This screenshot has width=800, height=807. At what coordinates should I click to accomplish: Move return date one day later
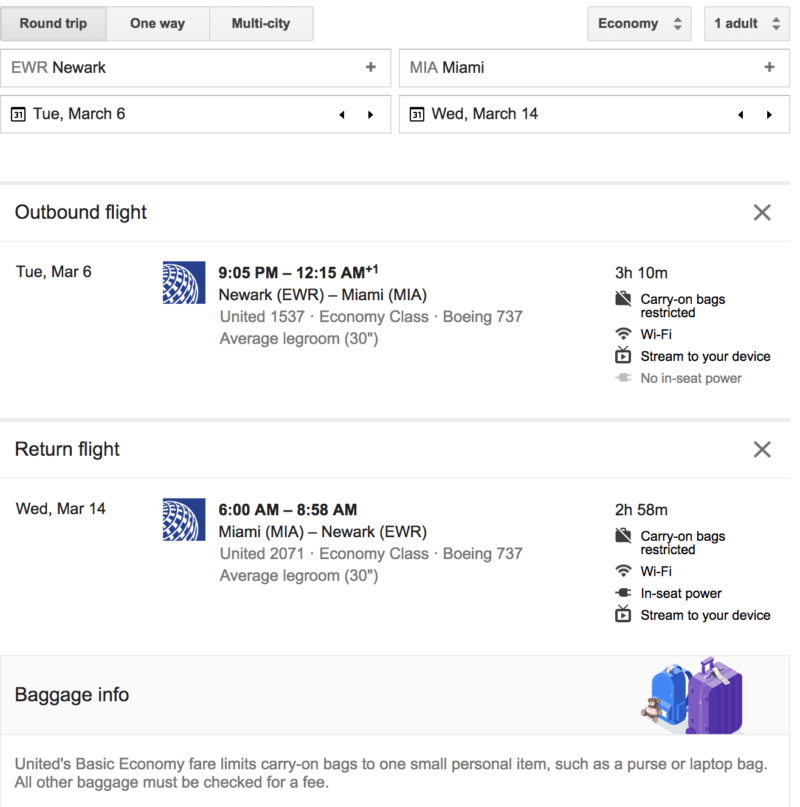pos(770,115)
